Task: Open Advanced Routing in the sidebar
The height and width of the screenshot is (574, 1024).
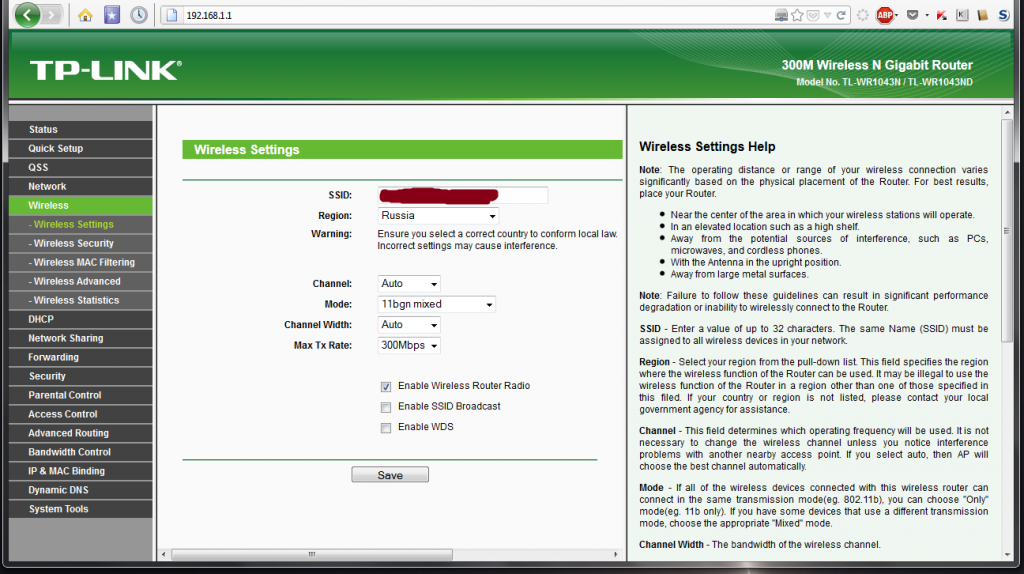Action: point(81,432)
